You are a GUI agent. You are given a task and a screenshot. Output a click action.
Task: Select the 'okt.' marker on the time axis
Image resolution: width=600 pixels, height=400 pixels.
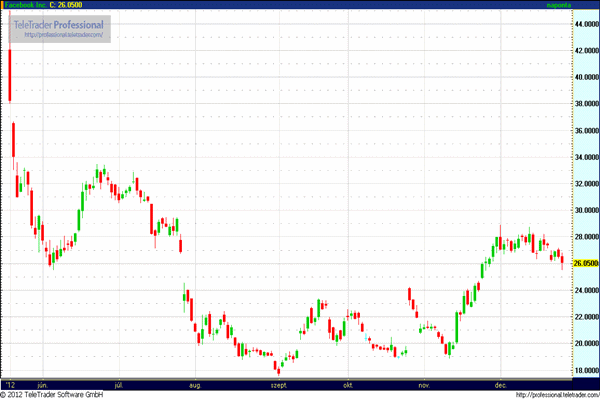[348, 383]
